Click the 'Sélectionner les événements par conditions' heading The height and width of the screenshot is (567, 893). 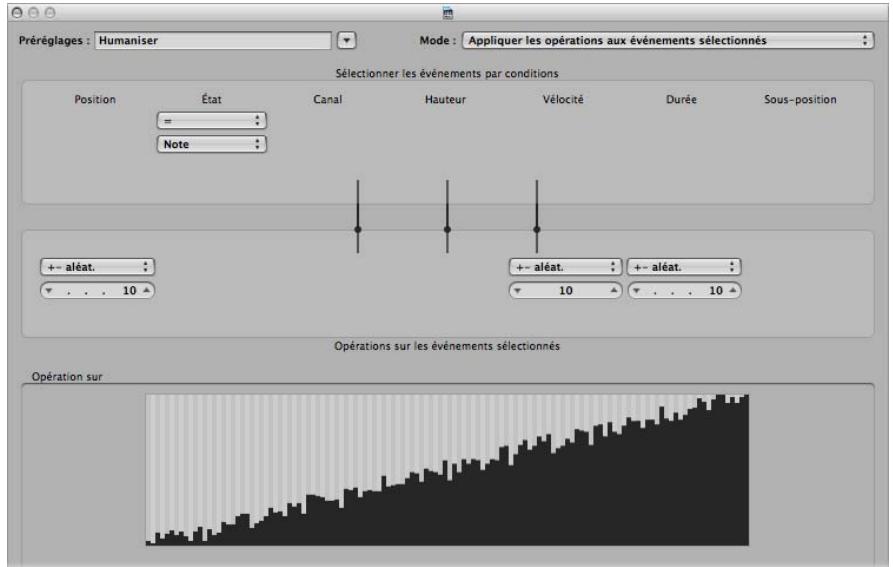point(447,73)
